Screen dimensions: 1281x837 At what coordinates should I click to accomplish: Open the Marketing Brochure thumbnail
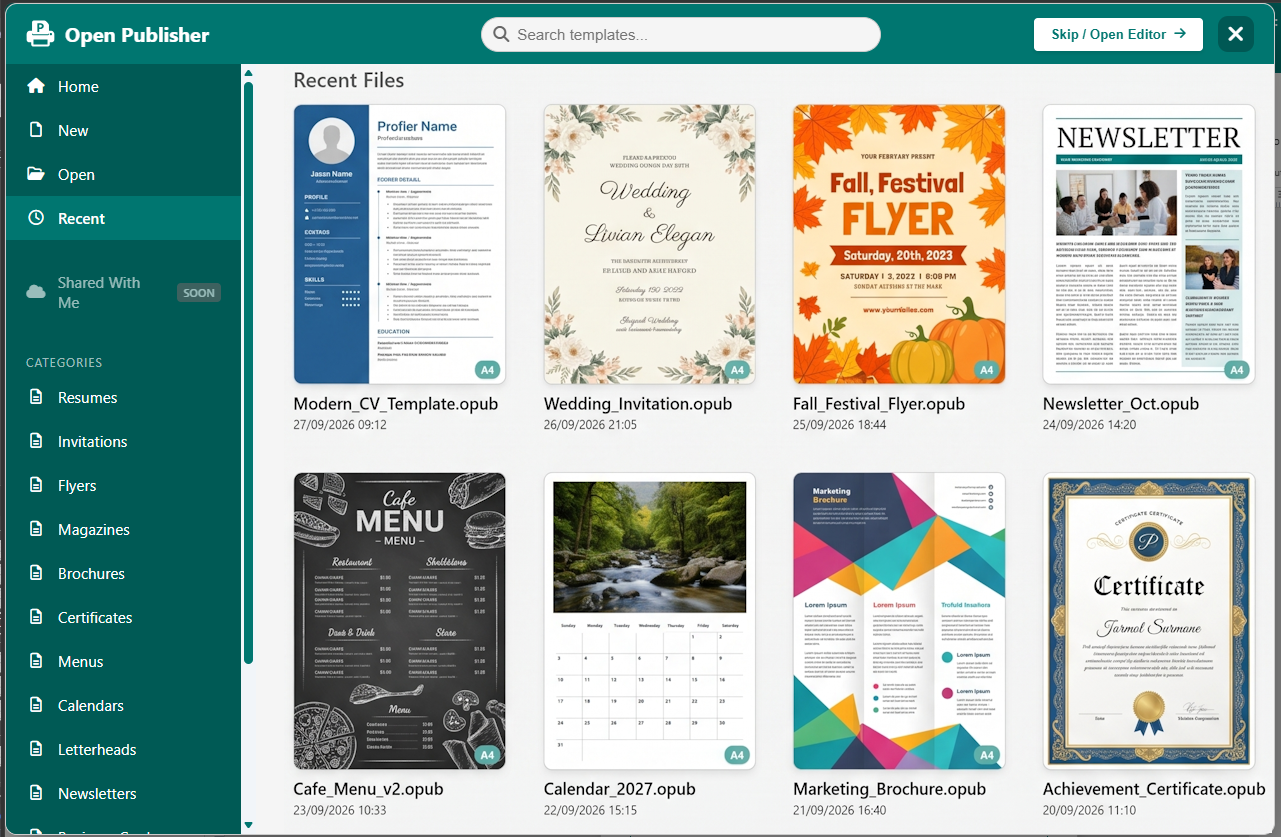coord(899,621)
